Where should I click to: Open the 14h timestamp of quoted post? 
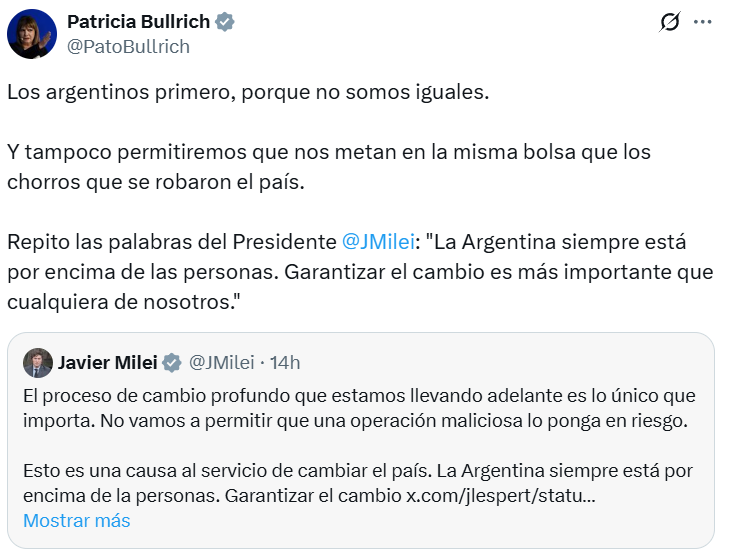285,362
